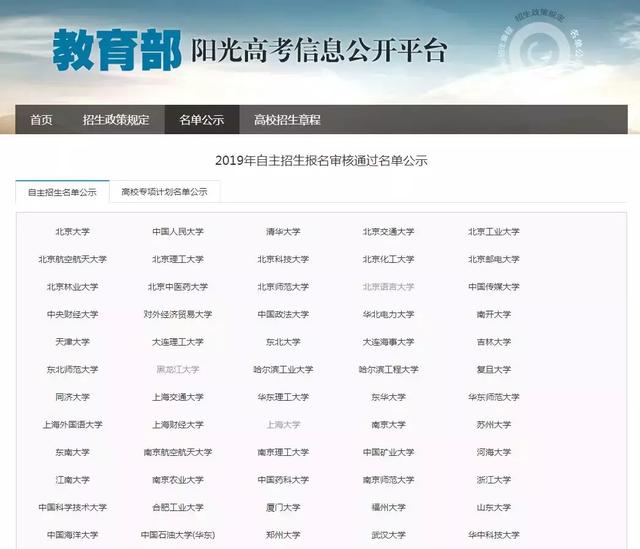
Task: Select the 名单公示 navigation item
Action: [202, 120]
